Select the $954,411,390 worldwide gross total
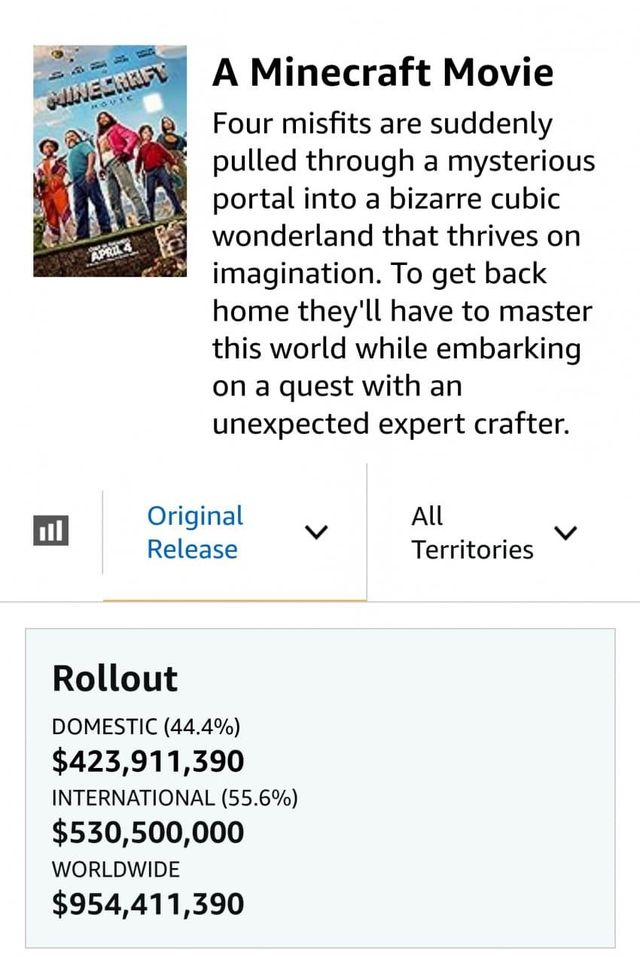640x957 pixels. point(148,904)
